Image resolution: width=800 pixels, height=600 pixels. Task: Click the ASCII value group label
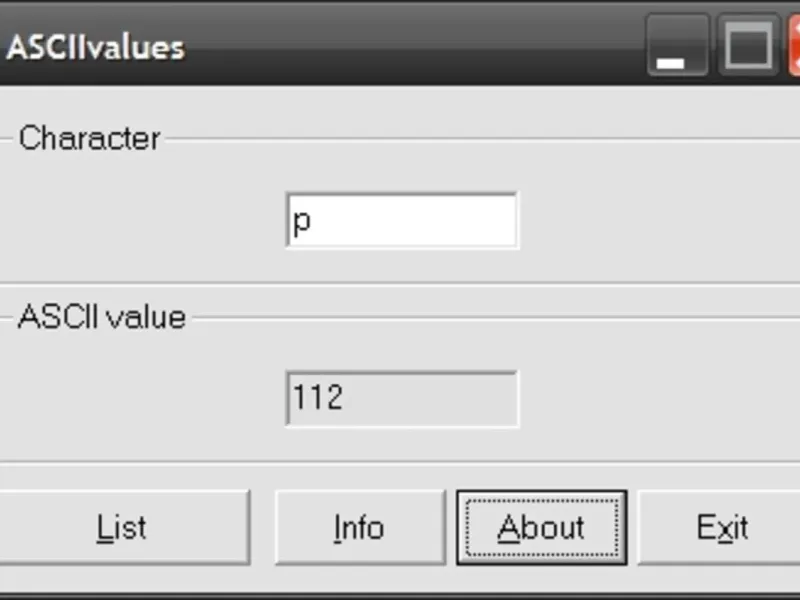102,317
